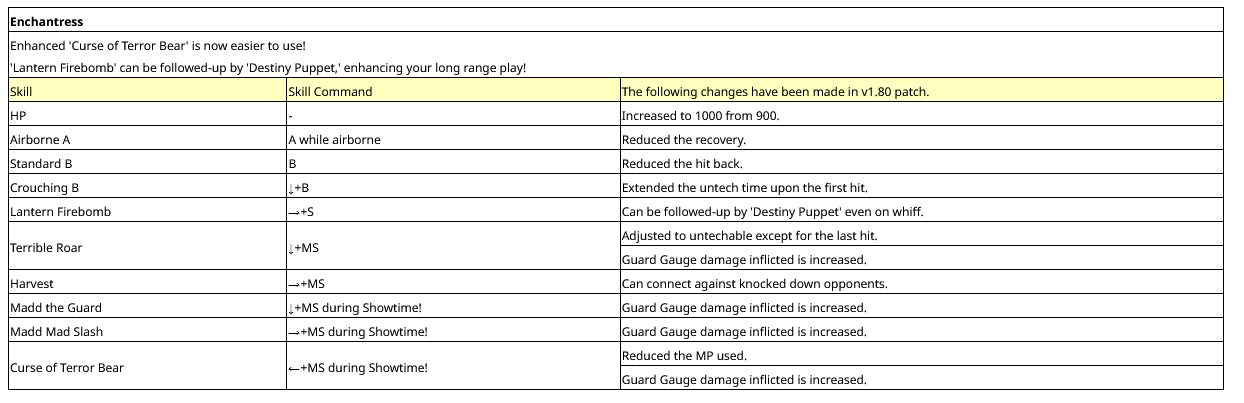Click the 'Standard B' skill cell

point(147,163)
